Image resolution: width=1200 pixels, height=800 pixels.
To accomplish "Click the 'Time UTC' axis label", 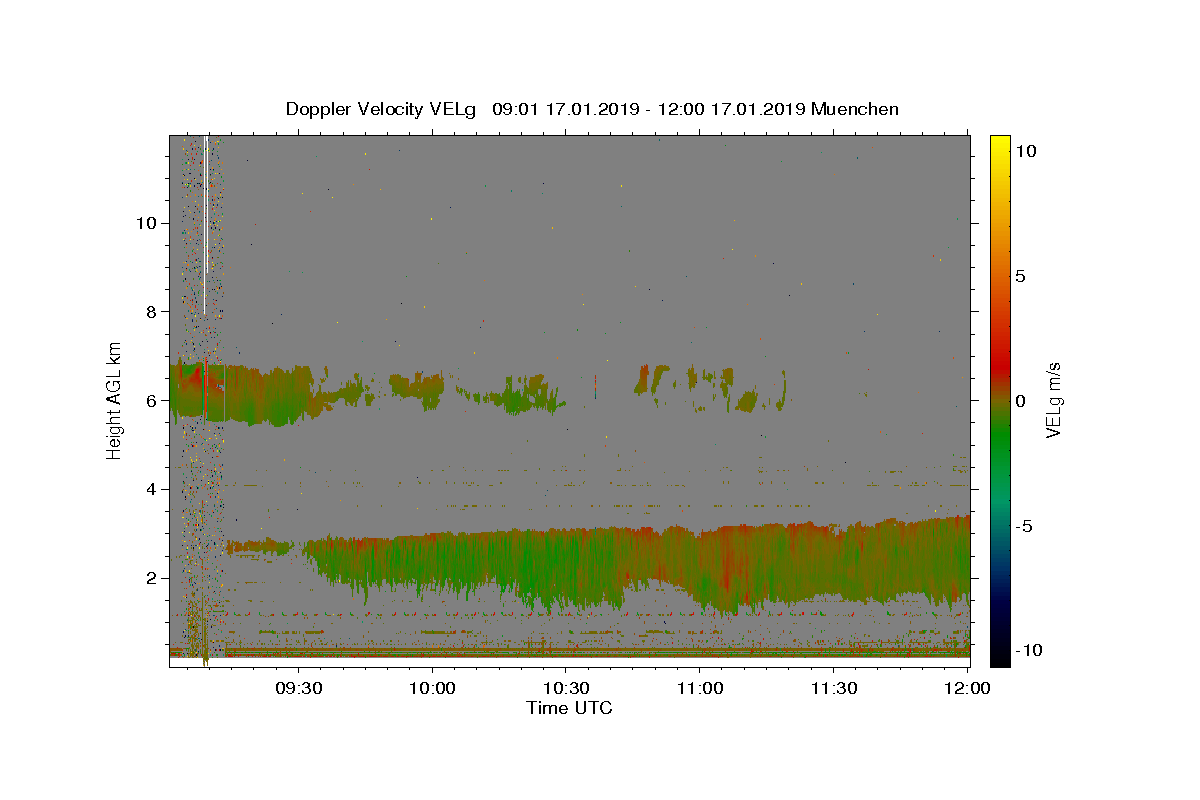I will pyautogui.click(x=569, y=708).
